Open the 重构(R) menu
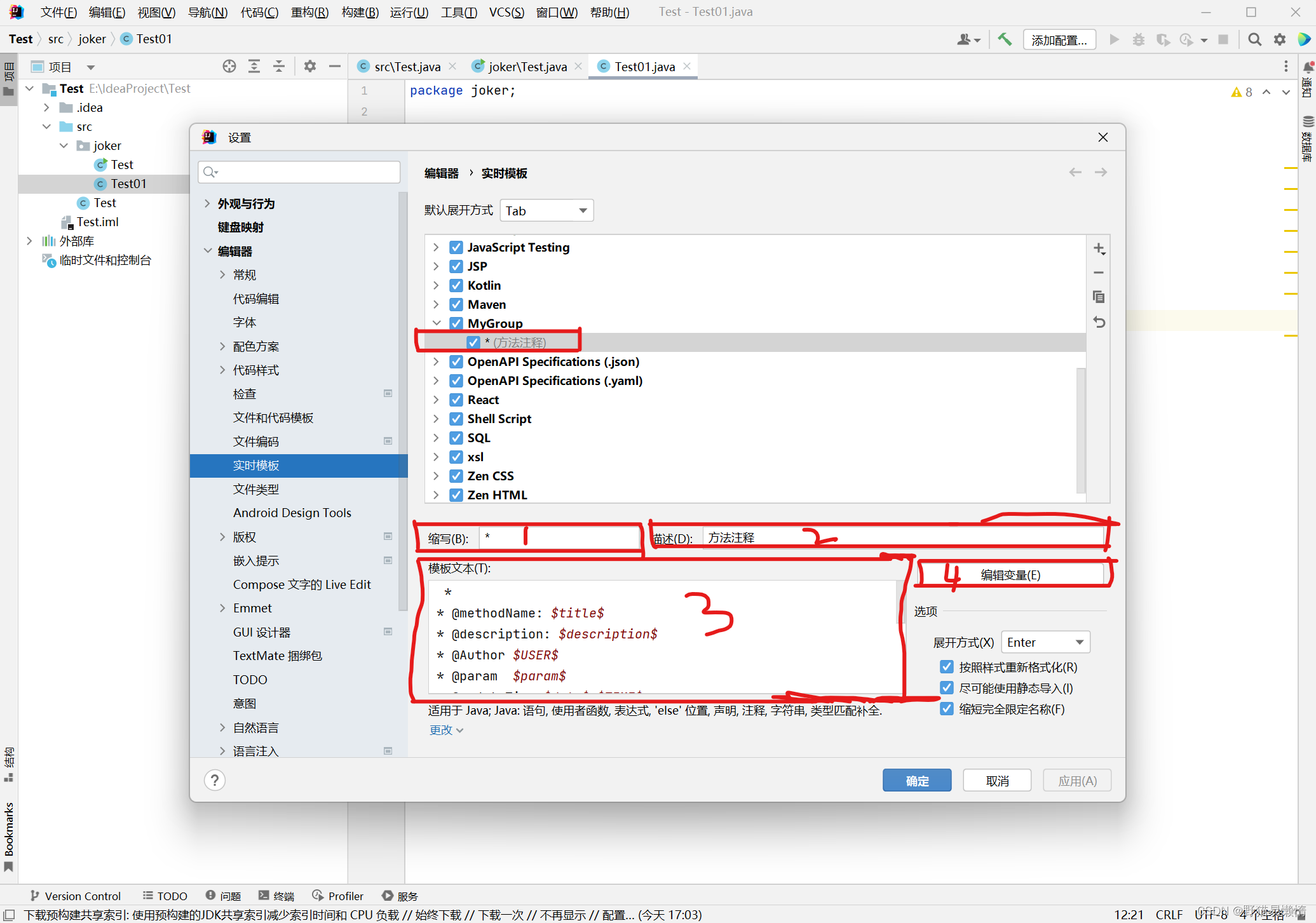 tap(309, 12)
